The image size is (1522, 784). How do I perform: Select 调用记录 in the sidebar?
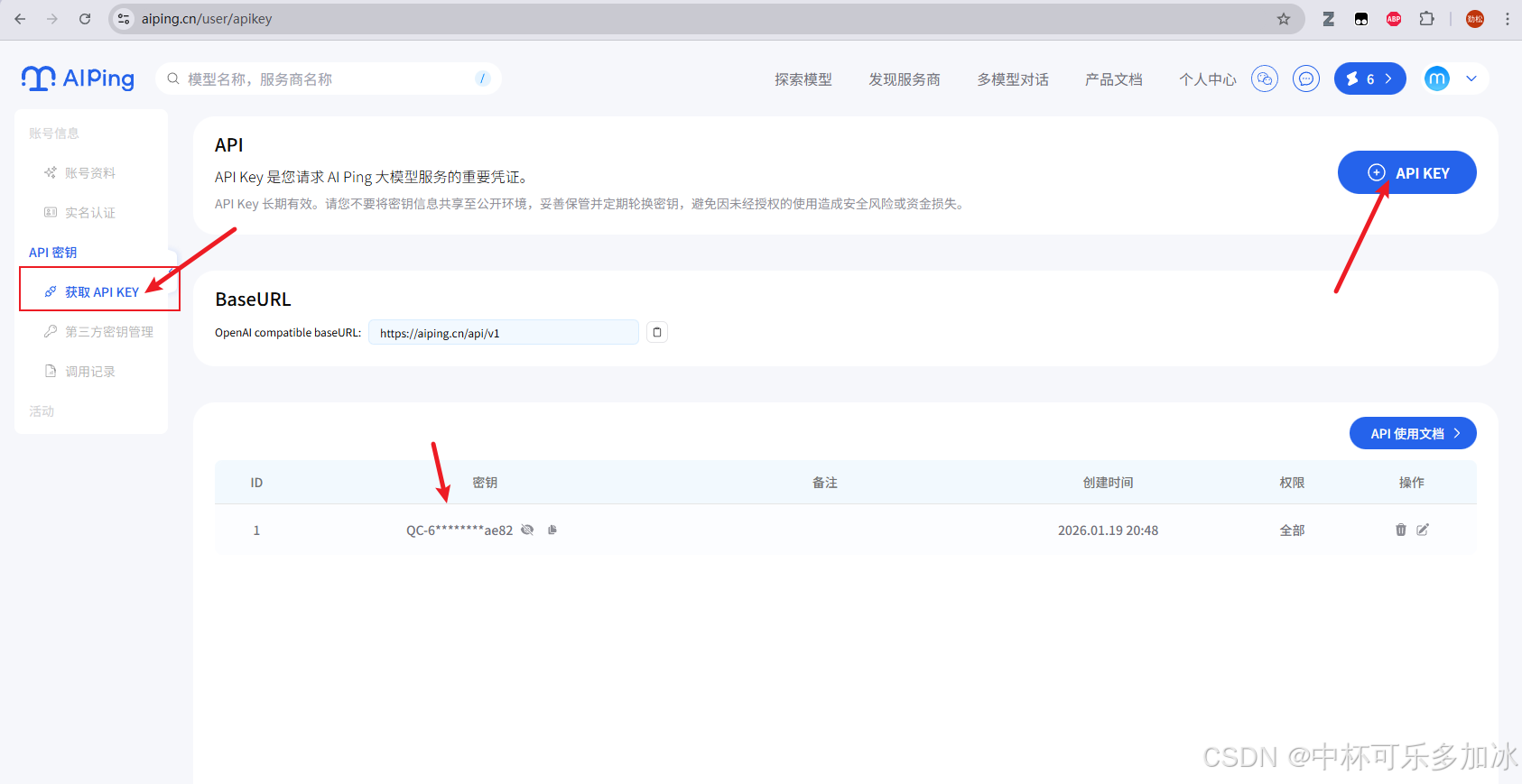click(x=90, y=372)
